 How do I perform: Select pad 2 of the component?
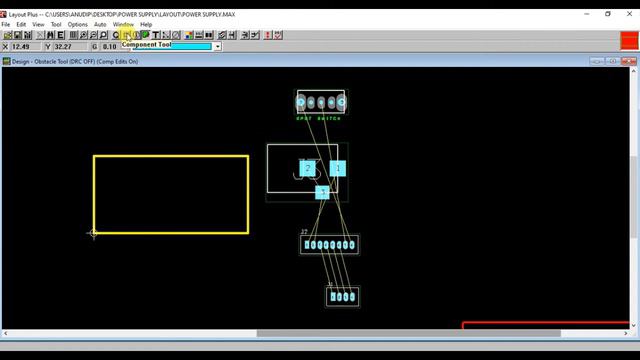(x=307, y=168)
